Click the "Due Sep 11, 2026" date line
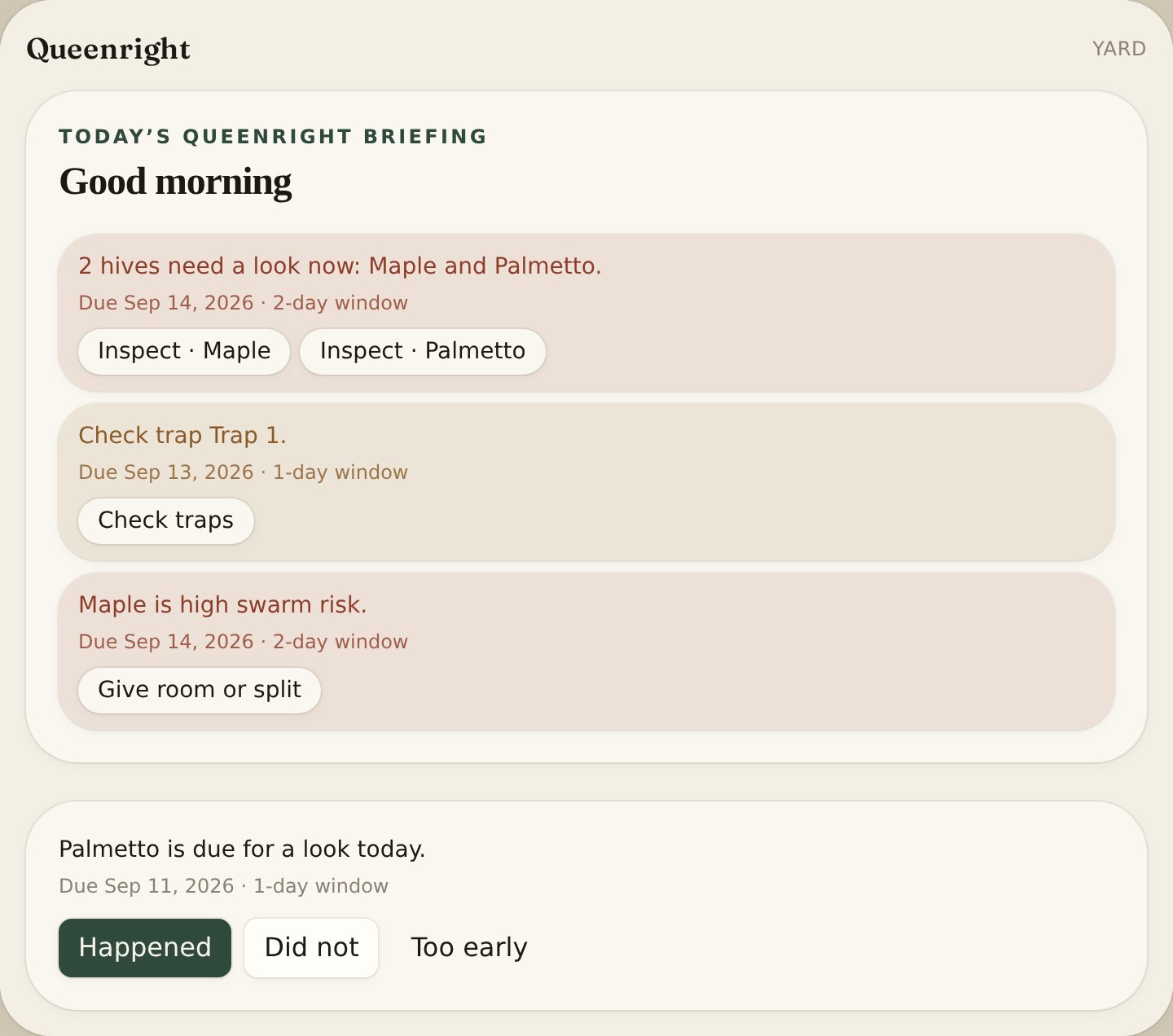 (223, 886)
